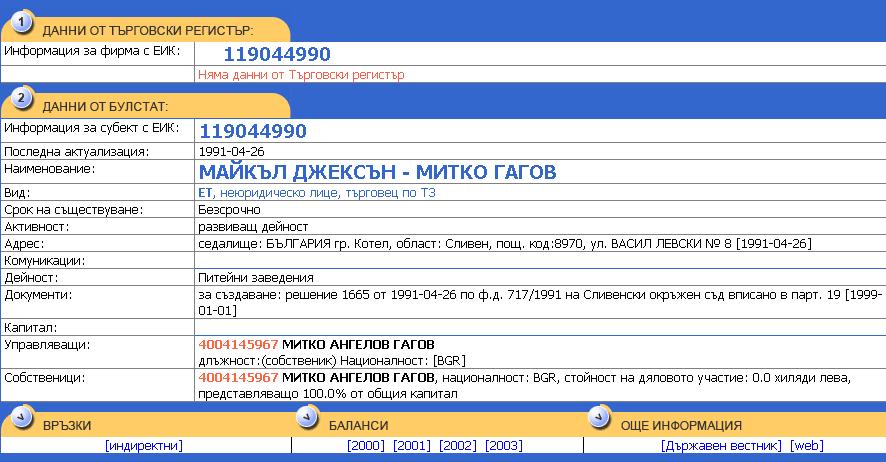Click the number 1 badge icon for ДАННИ ОТ ТЪРГОВСКИ РЕГИСТЪР
Viewport: 886px width, 462px height.
pyautogui.click(x=21, y=23)
